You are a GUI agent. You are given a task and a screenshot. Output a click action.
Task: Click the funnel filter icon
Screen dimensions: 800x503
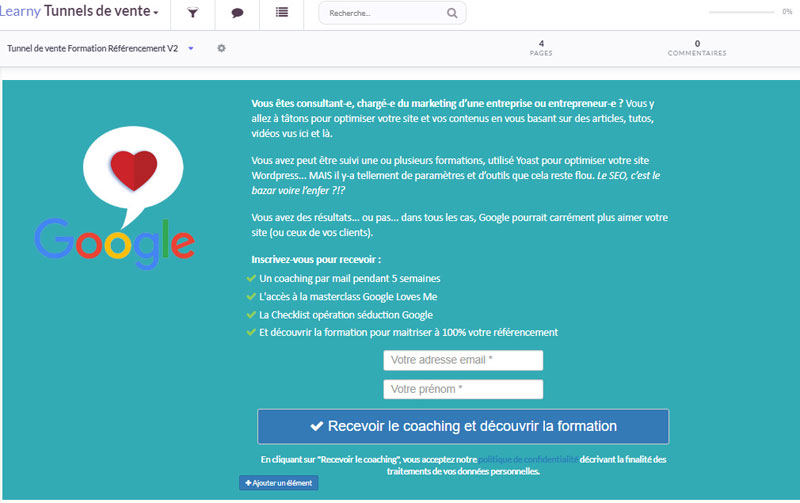[192, 13]
